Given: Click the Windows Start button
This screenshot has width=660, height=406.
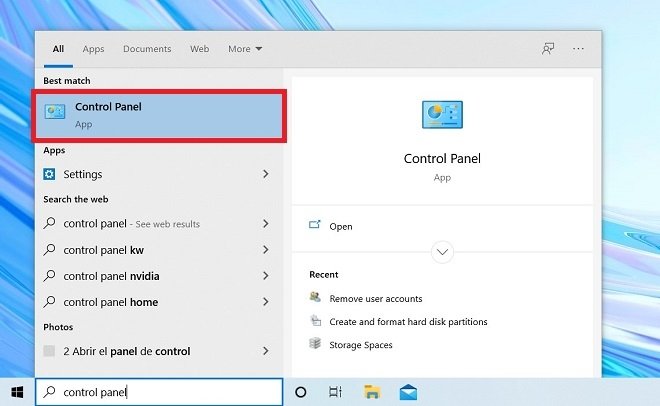Looking at the screenshot, I should (x=17, y=392).
